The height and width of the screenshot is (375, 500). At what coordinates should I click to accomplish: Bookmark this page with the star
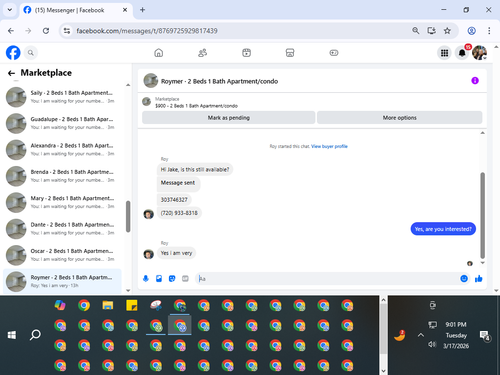(447, 31)
